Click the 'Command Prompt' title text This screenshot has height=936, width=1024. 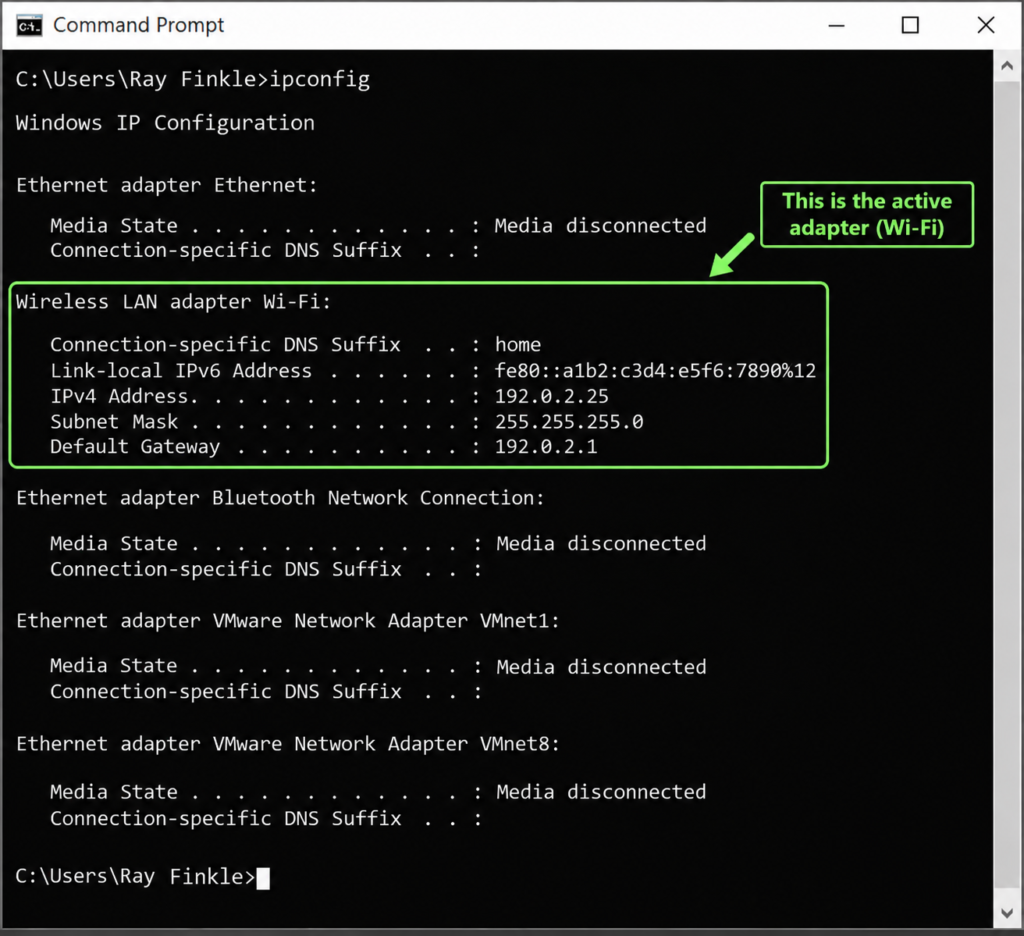tap(138, 25)
